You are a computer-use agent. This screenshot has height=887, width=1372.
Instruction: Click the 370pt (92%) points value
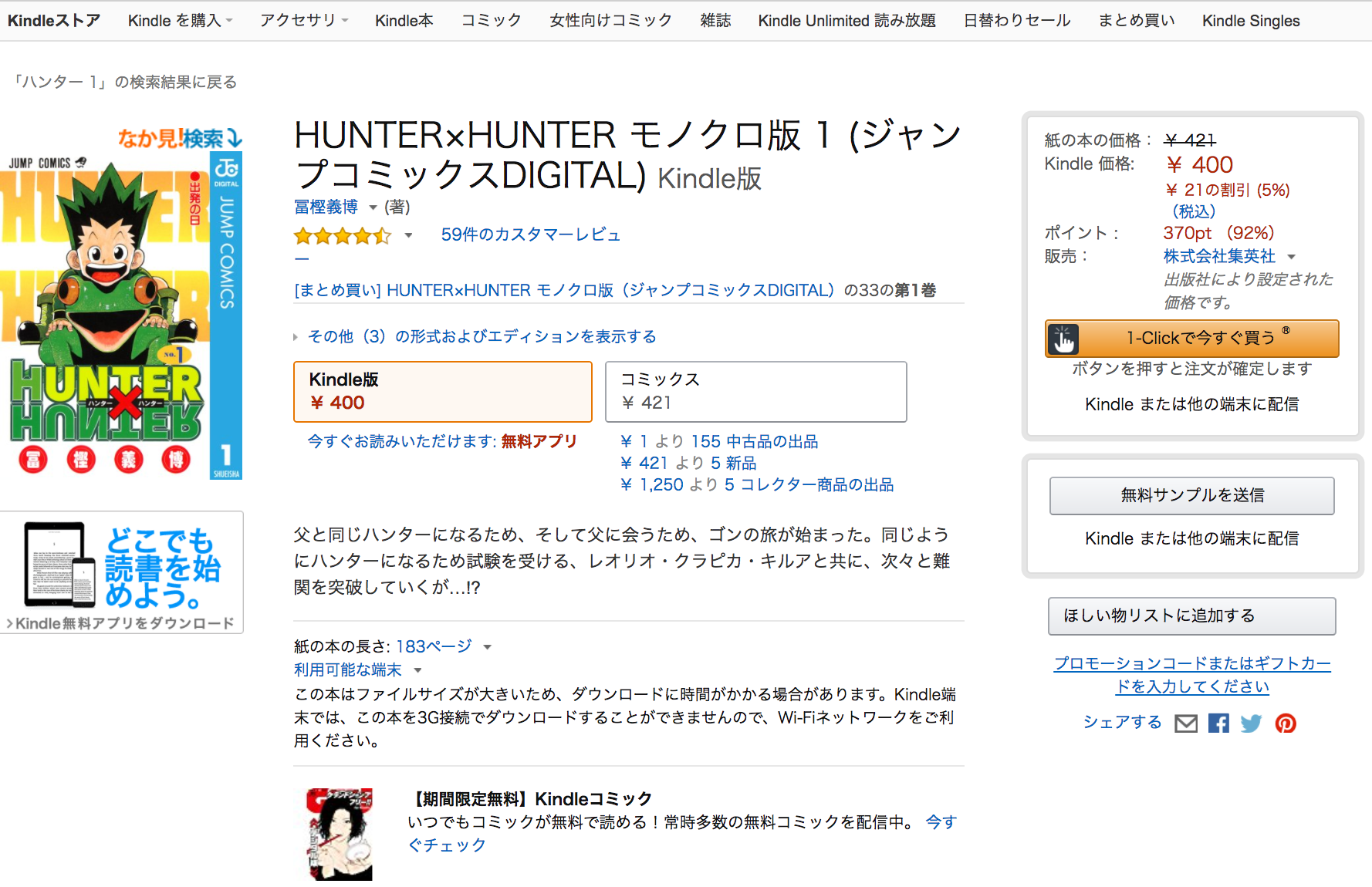click(x=1218, y=233)
